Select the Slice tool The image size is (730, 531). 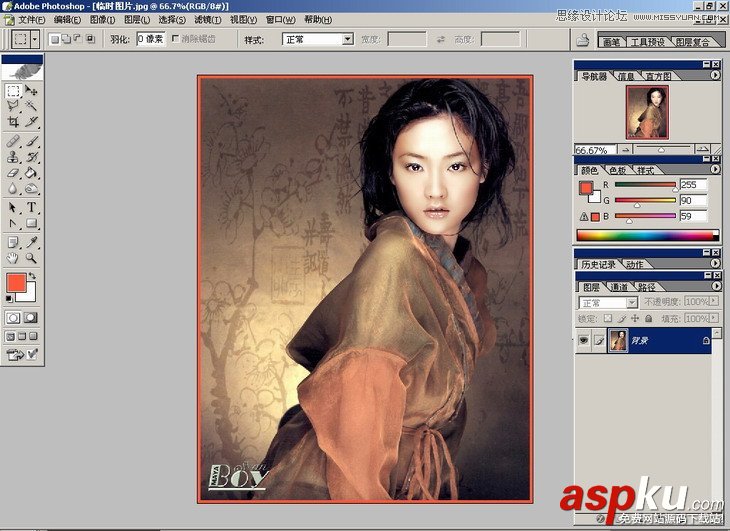point(31,122)
